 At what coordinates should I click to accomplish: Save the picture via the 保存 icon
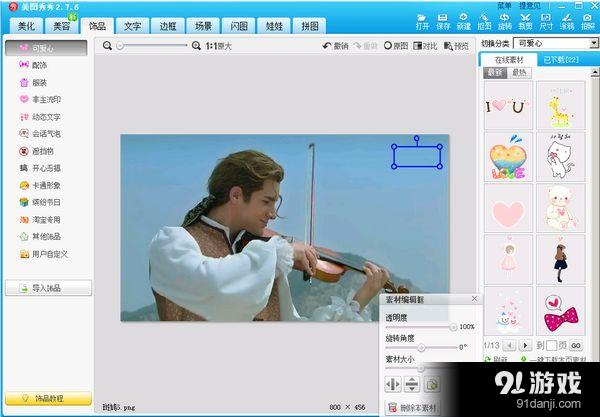443,22
